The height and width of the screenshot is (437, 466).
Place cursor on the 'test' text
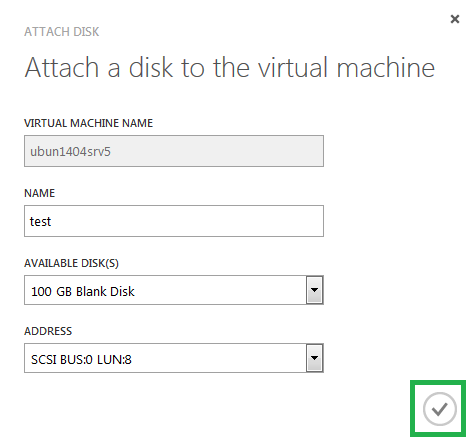click(40, 222)
